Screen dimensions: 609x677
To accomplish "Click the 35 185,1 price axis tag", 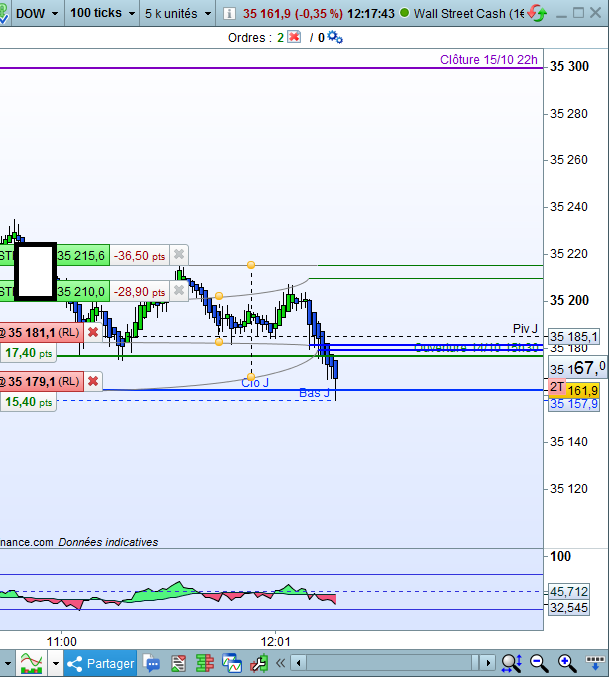I will [x=574, y=336].
